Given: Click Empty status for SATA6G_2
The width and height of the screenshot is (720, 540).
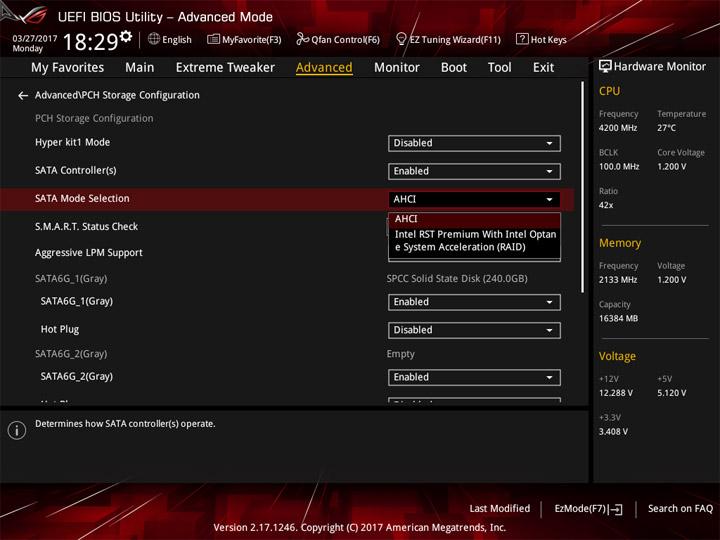Looking at the screenshot, I should pyautogui.click(x=400, y=354).
